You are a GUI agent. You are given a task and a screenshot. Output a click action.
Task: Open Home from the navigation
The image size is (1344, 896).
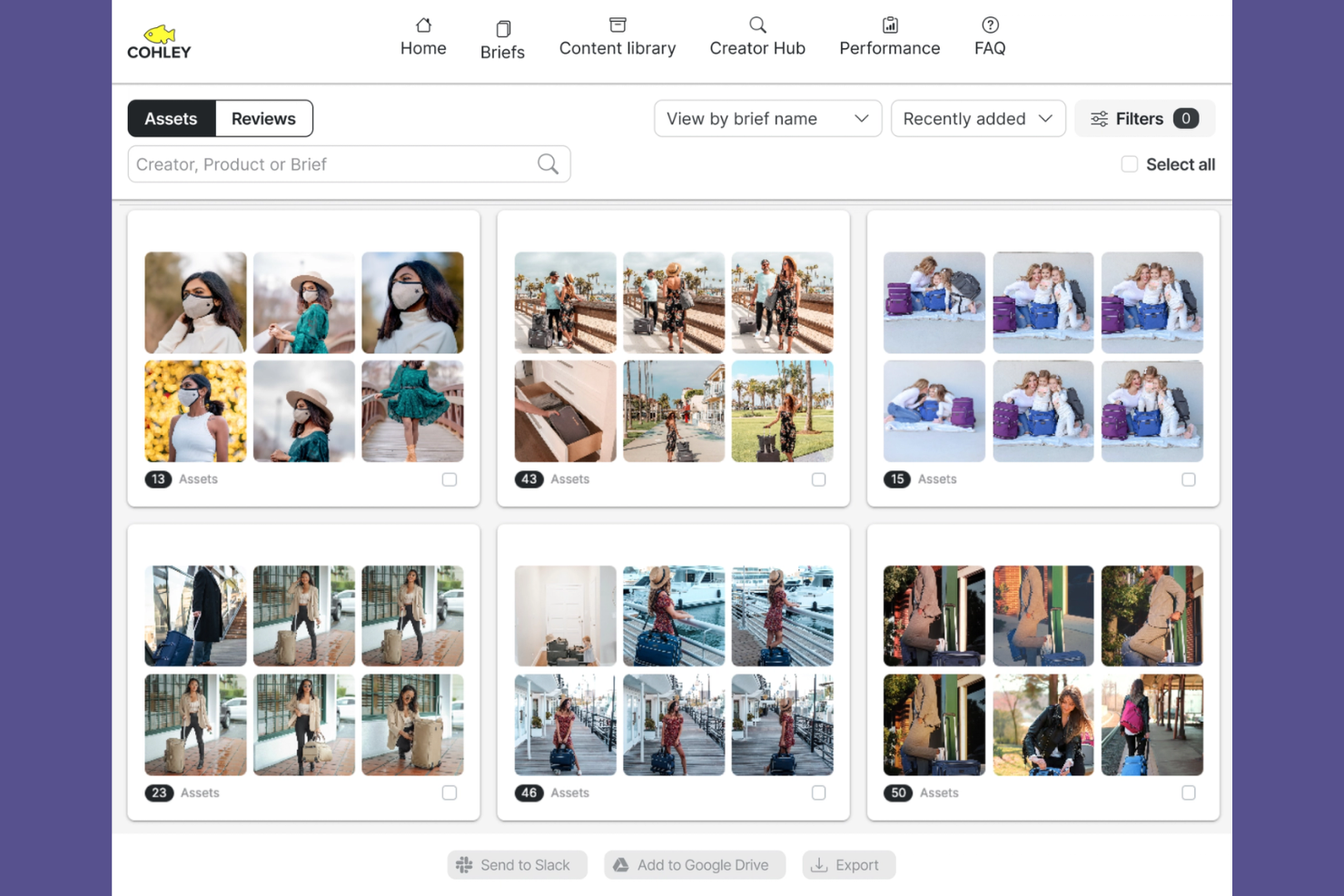423,38
